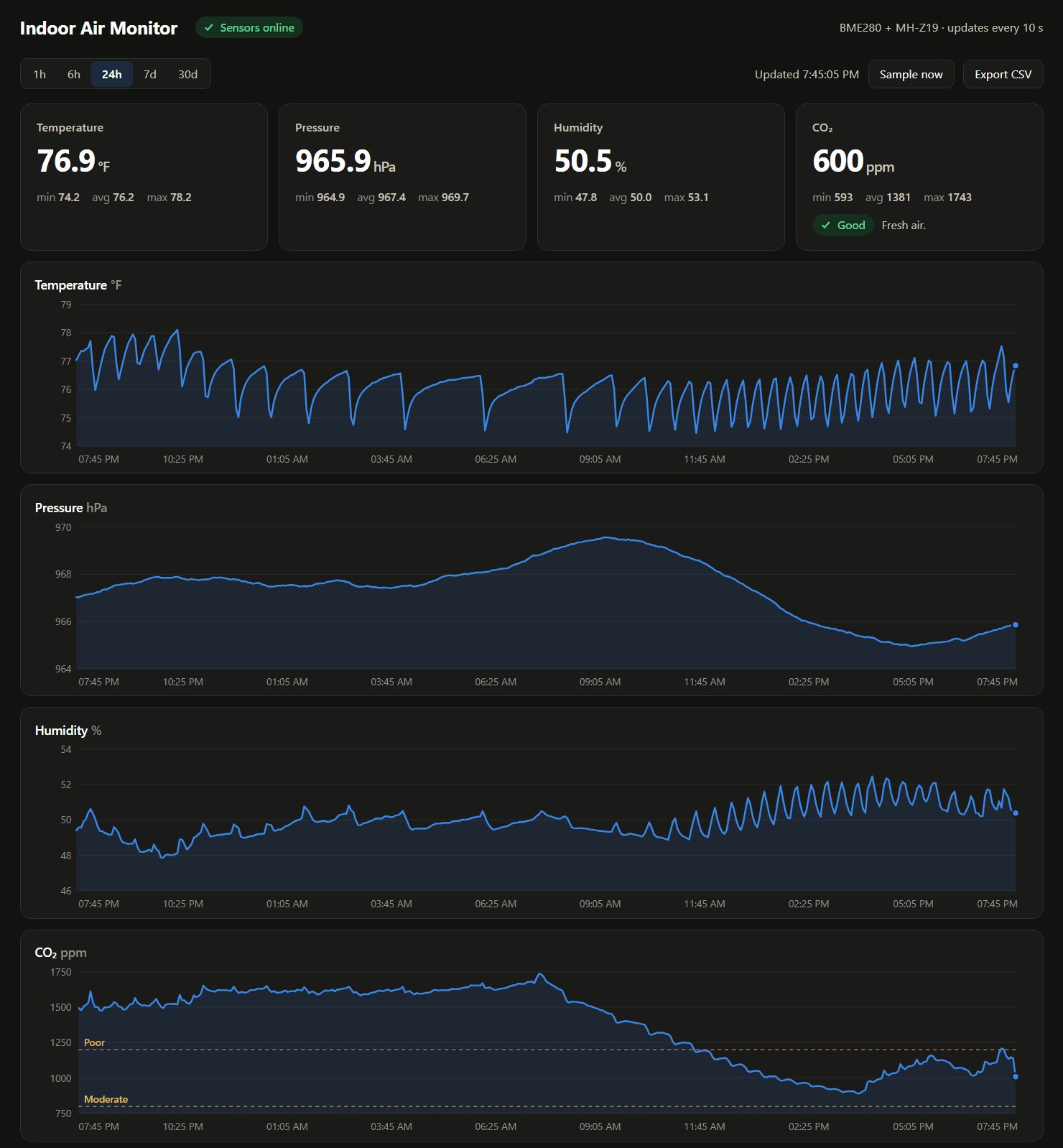
Task: Click CO₂ max 1743 statistic
Action: [947, 198]
